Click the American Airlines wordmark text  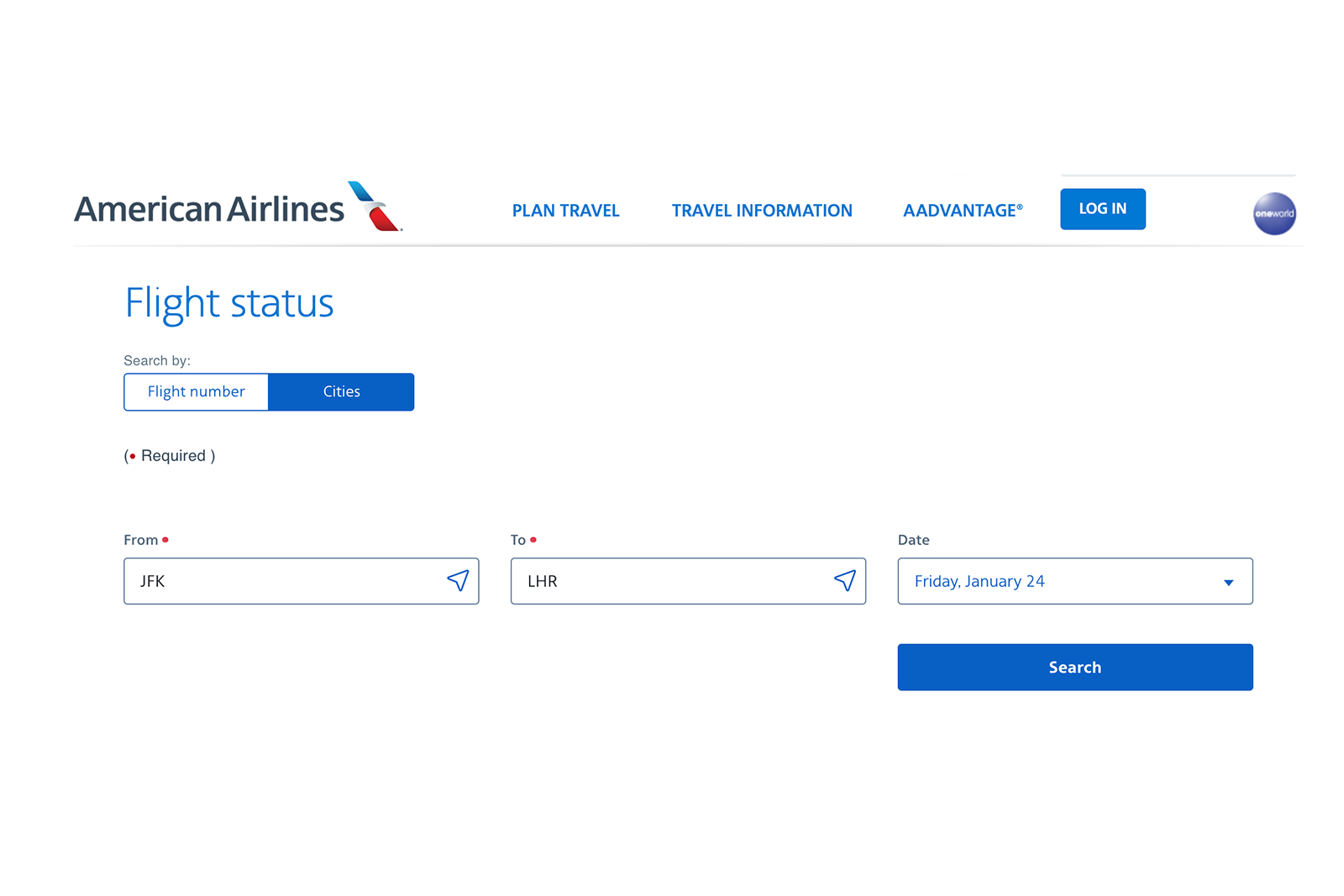coord(209,210)
